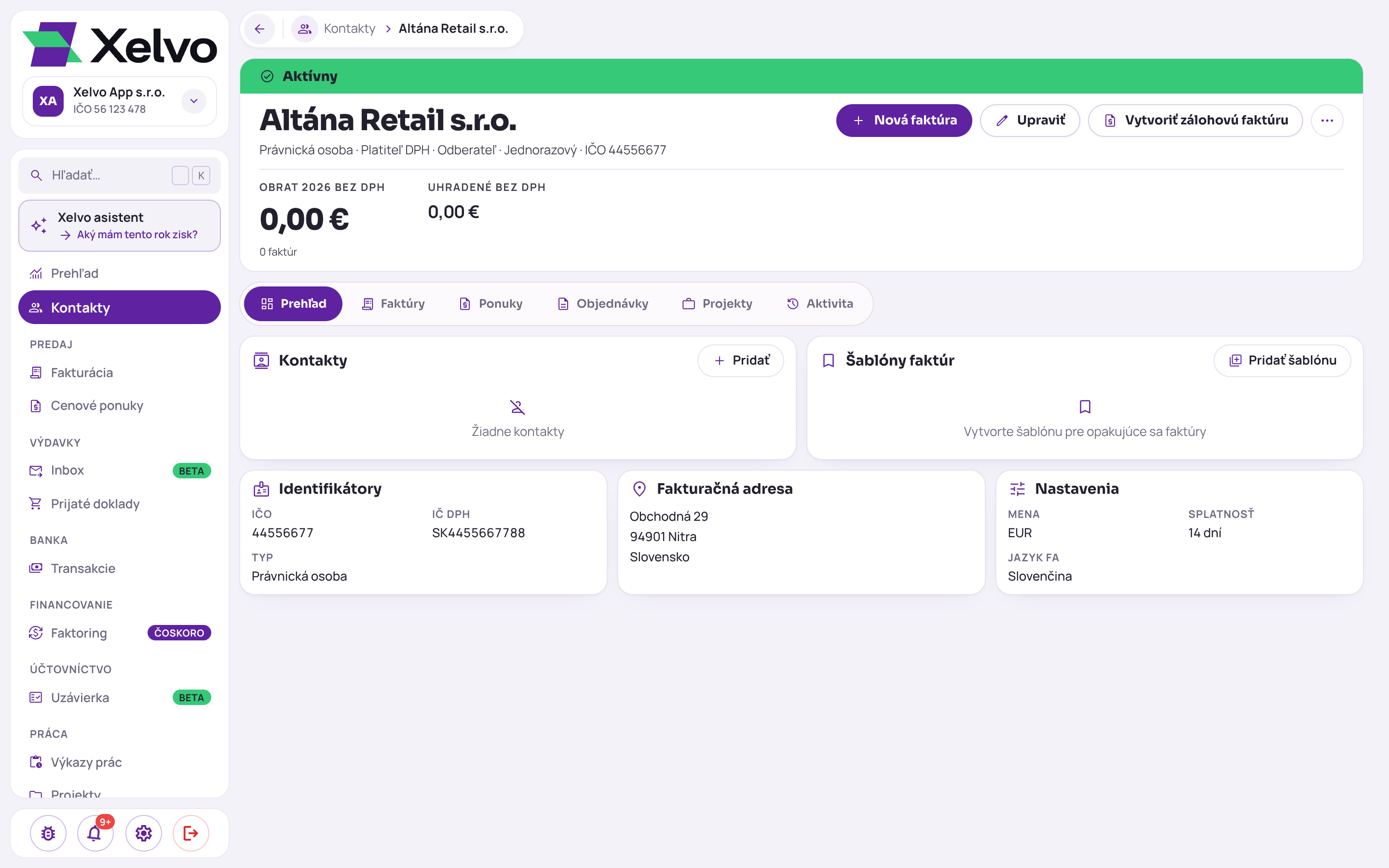Create a Nová faktúra
Viewport: 1389px width, 868px height.
pyautogui.click(x=904, y=121)
